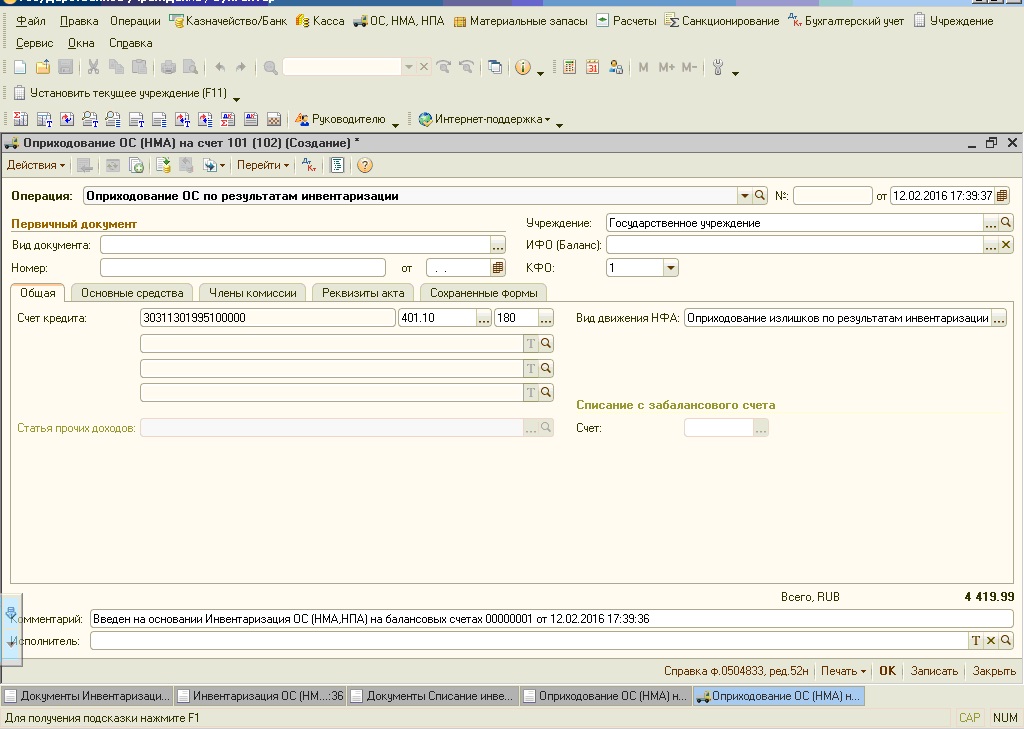The image size is (1024, 729).
Task: Click the calculator icon in main toolbar
Action: [x=570, y=67]
